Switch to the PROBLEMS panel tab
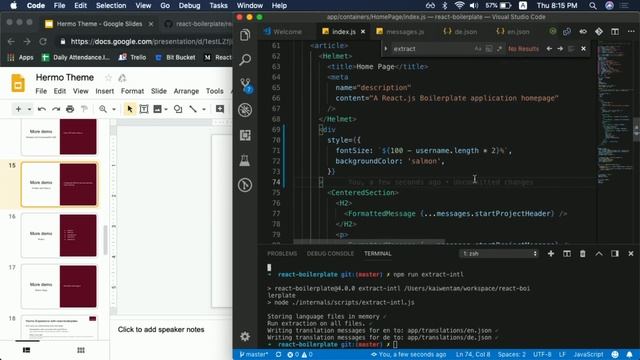 282,253
